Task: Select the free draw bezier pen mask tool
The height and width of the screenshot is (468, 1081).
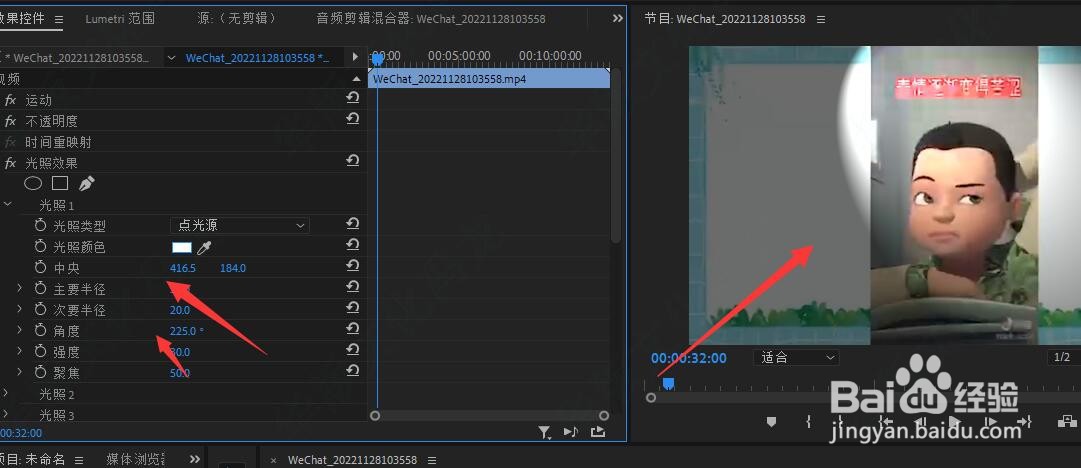Action: tap(87, 183)
